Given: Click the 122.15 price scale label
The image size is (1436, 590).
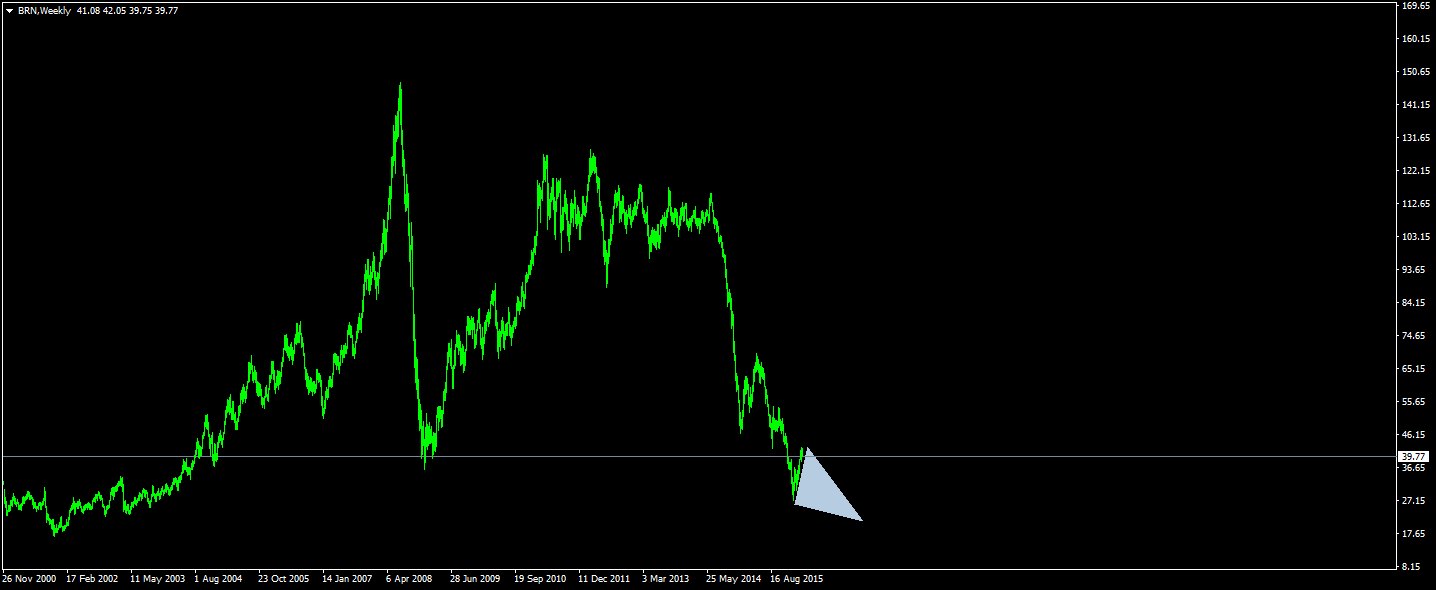Looking at the screenshot, I should [x=1415, y=171].
